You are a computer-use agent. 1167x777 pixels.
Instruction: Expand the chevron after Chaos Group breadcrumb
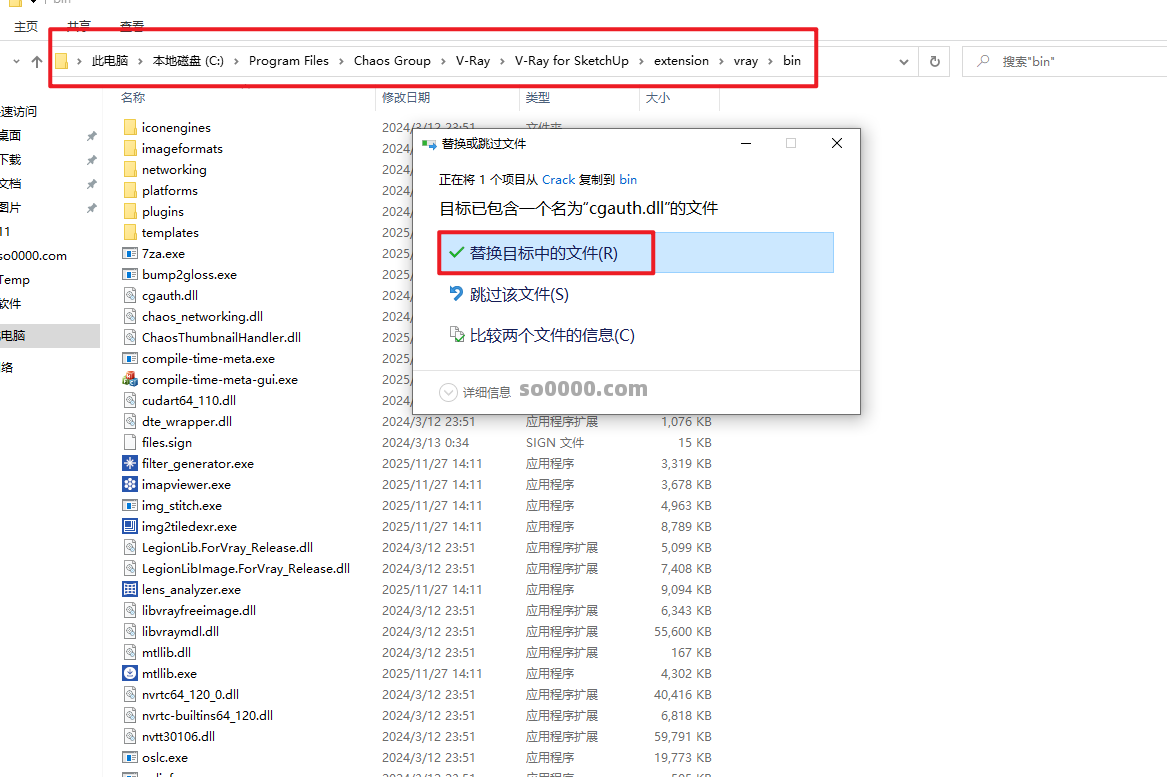(443, 61)
